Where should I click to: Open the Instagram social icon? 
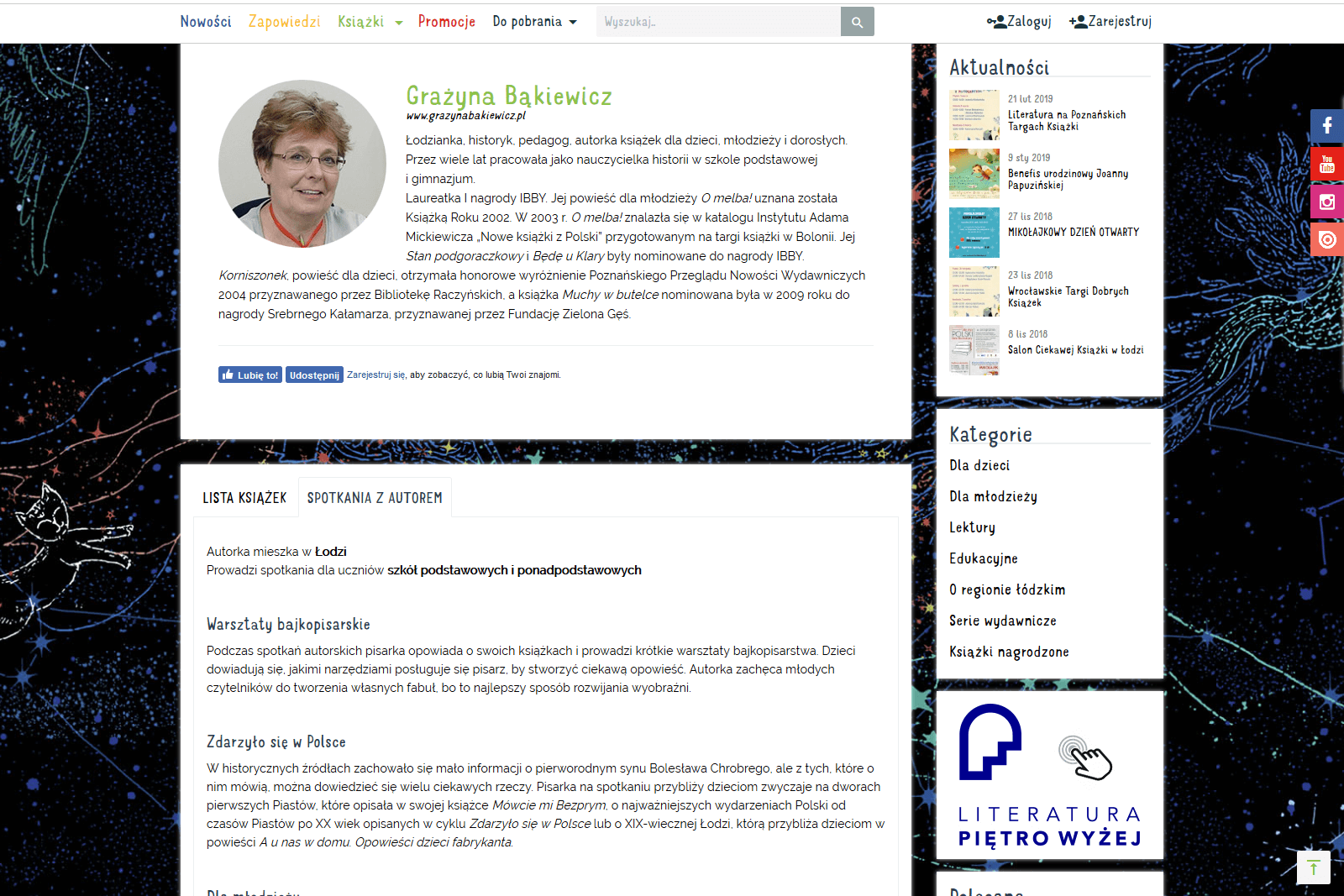click(x=1326, y=202)
